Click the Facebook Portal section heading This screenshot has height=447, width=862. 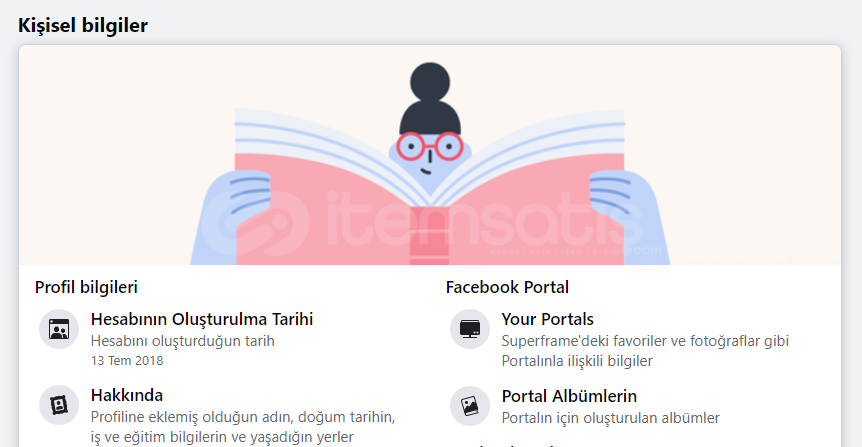click(507, 287)
